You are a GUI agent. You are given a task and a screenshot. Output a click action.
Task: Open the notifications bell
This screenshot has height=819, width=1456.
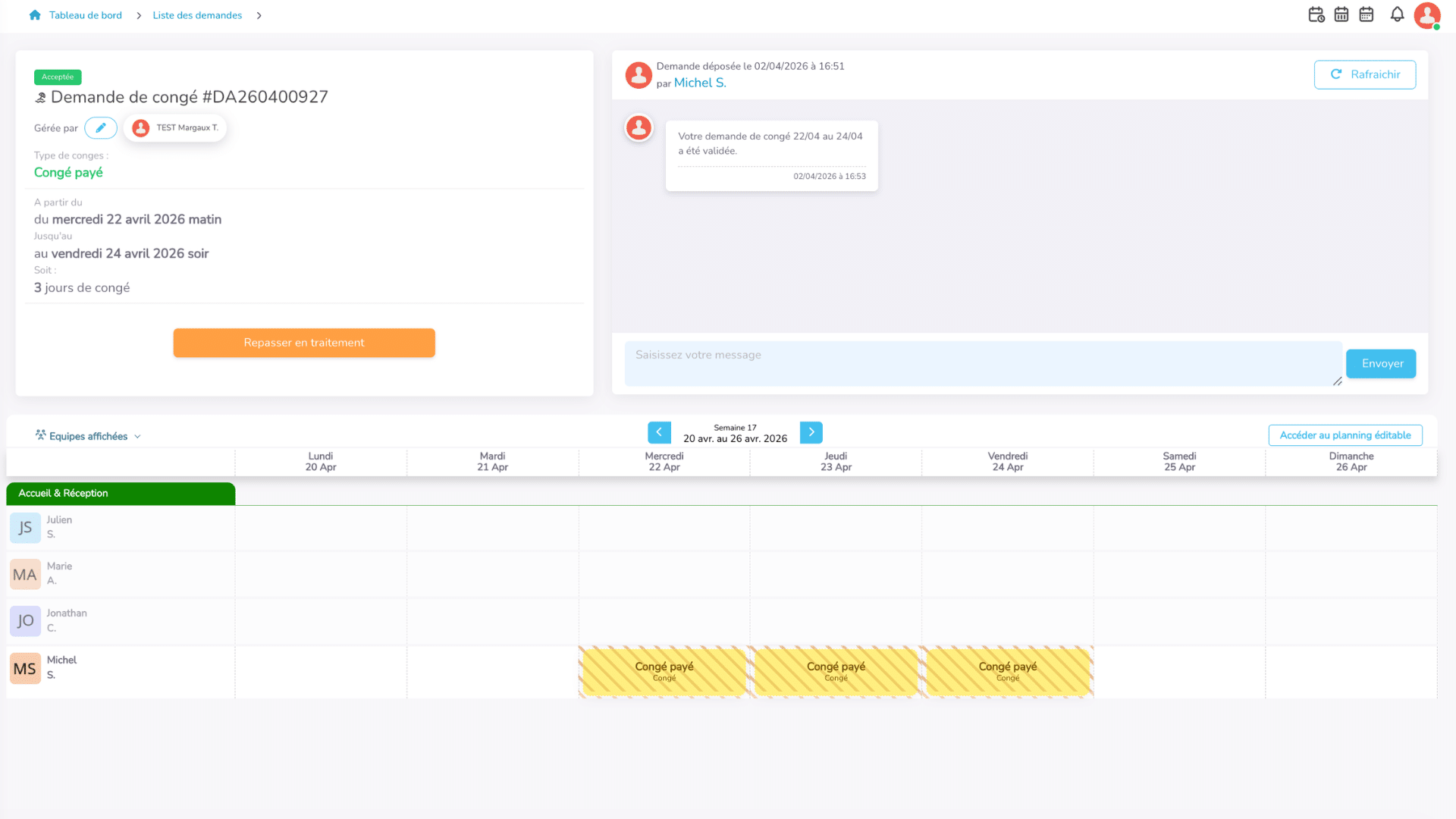(x=1397, y=14)
